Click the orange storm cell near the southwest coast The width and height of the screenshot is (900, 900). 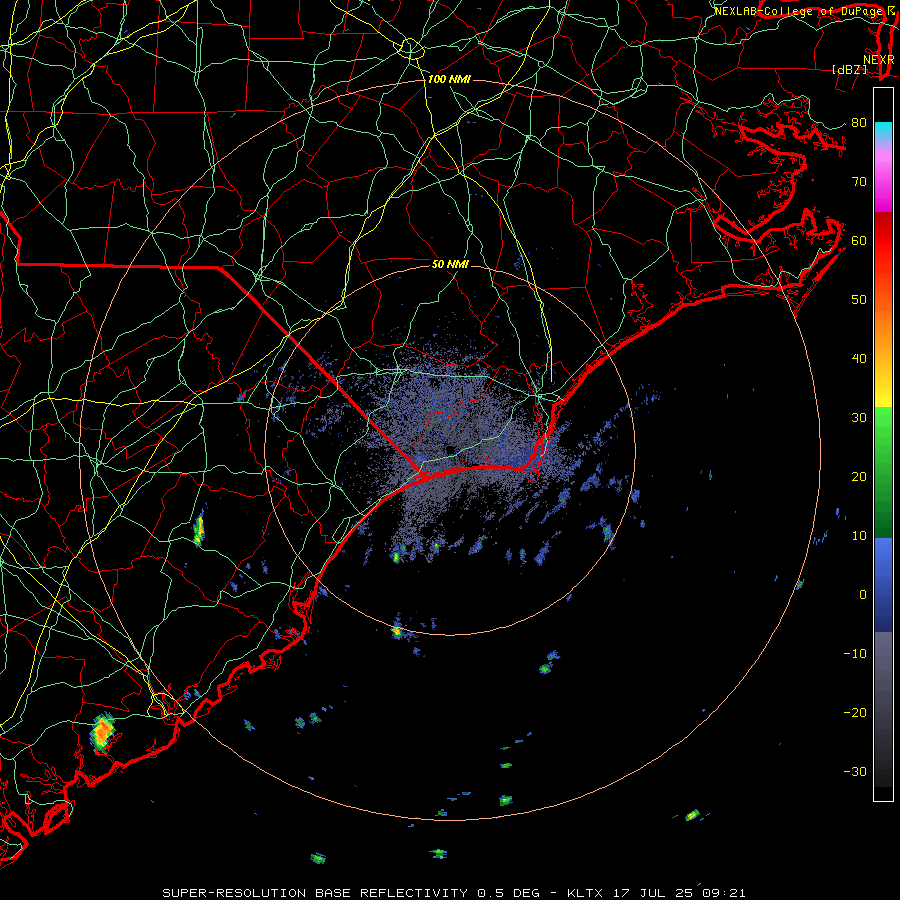102,732
